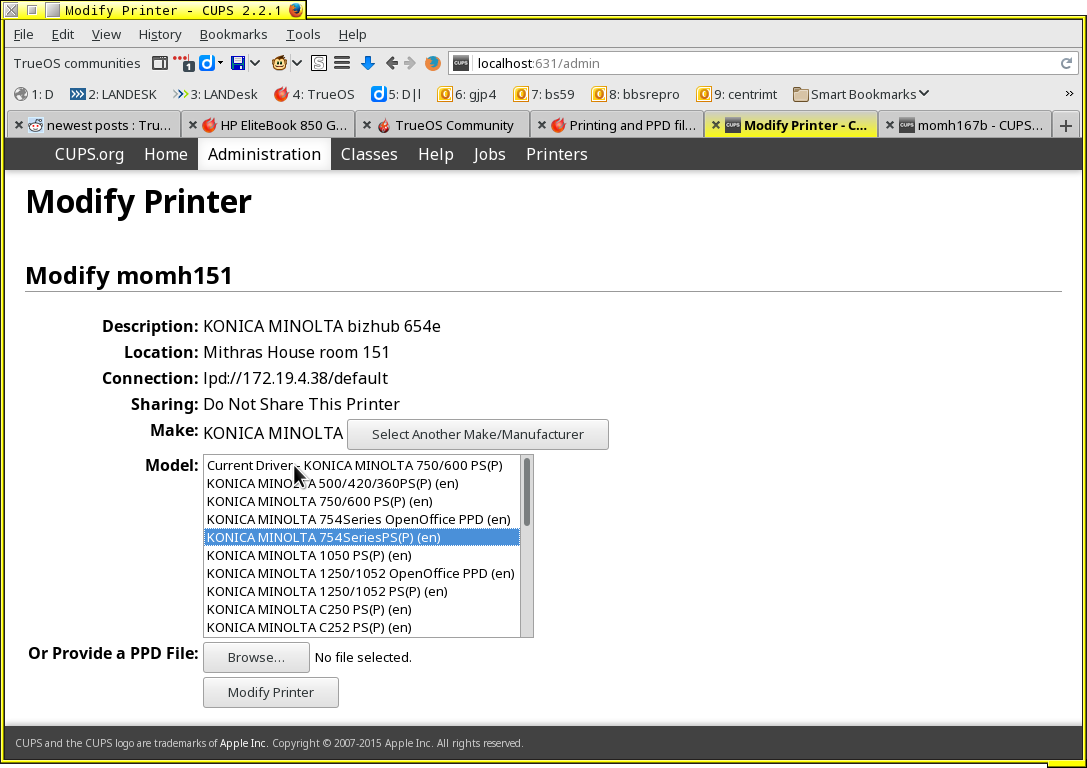The width and height of the screenshot is (1087, 768).
Task: Click the TrueOS communities toolbar label
Action: click(77, 63)
